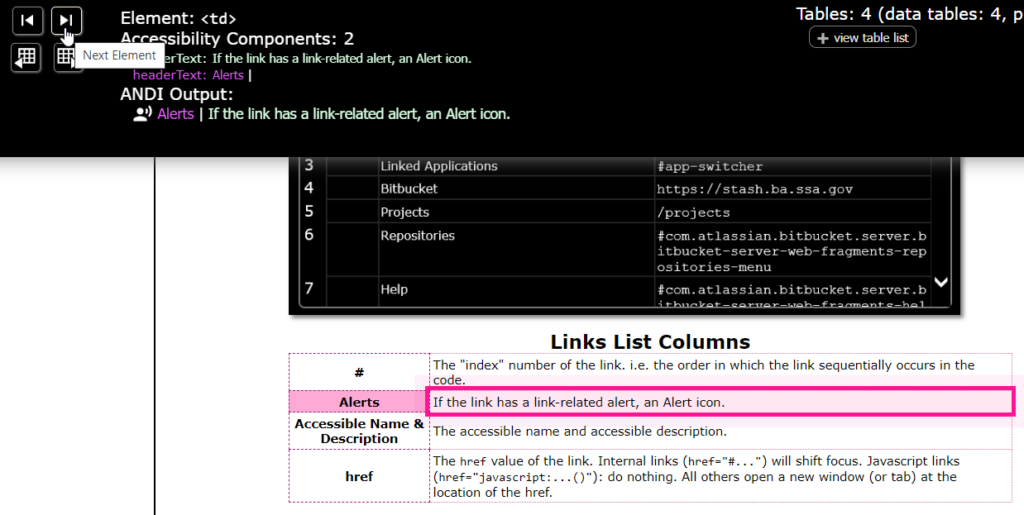Click the Next Element button
Image resolution: width=1024 pixels, height=515 pixels.
coord(66,20)
